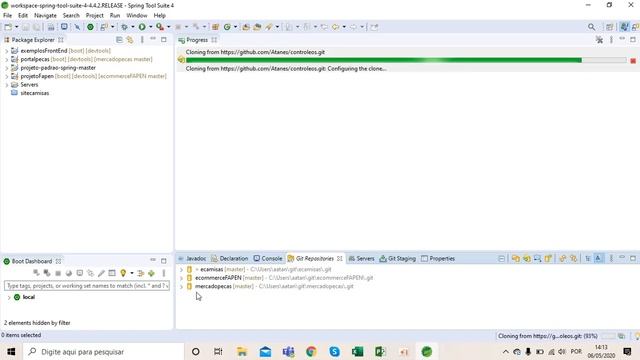
Task: Select the Servers folder
Action: [x=29, y=84]
